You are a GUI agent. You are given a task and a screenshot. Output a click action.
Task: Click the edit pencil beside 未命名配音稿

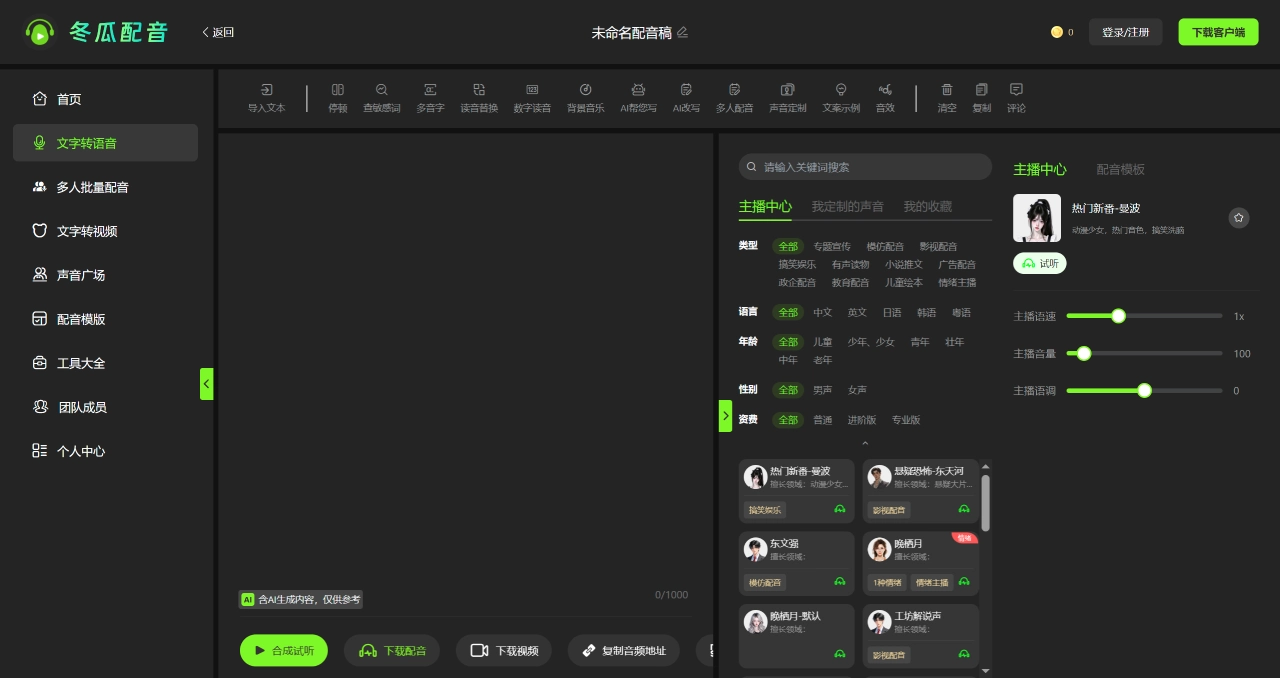[683, 32]
